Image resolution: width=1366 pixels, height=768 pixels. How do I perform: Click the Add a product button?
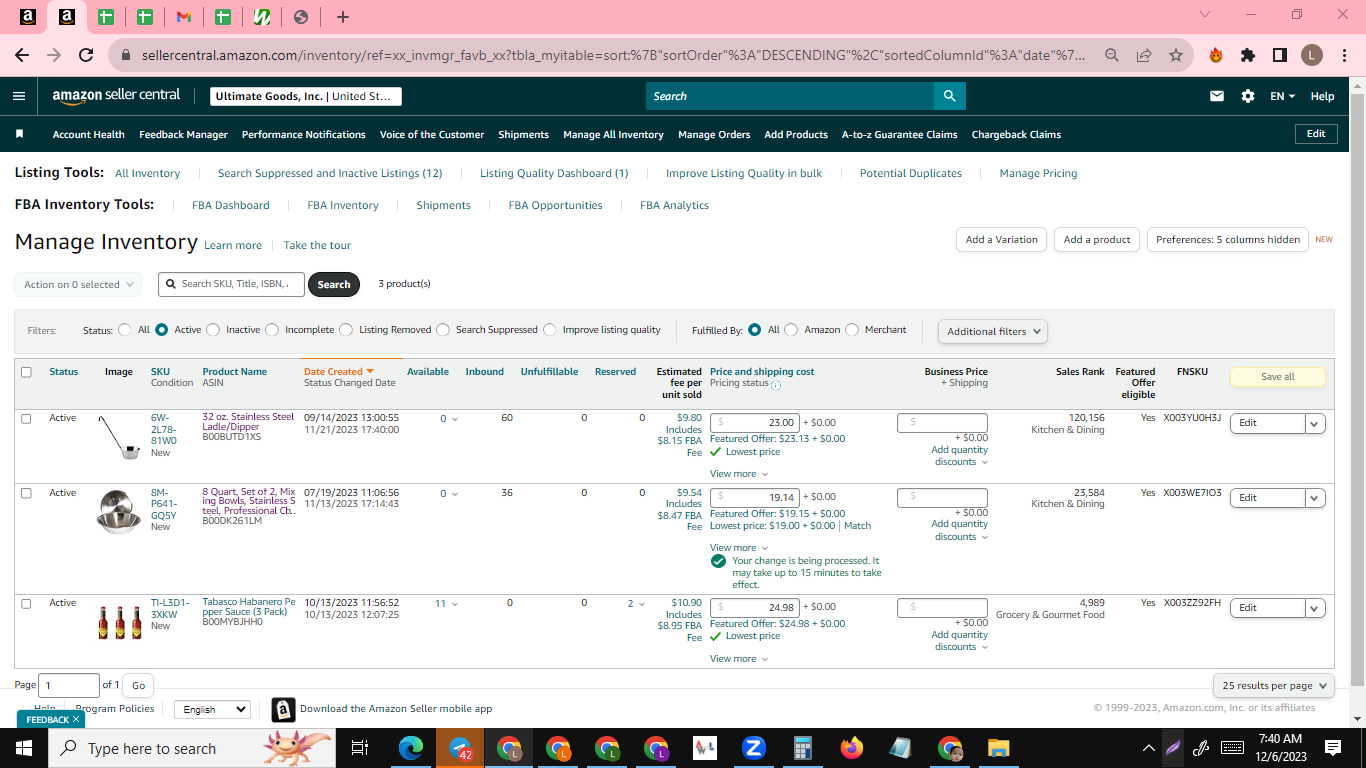point(1097,240)
